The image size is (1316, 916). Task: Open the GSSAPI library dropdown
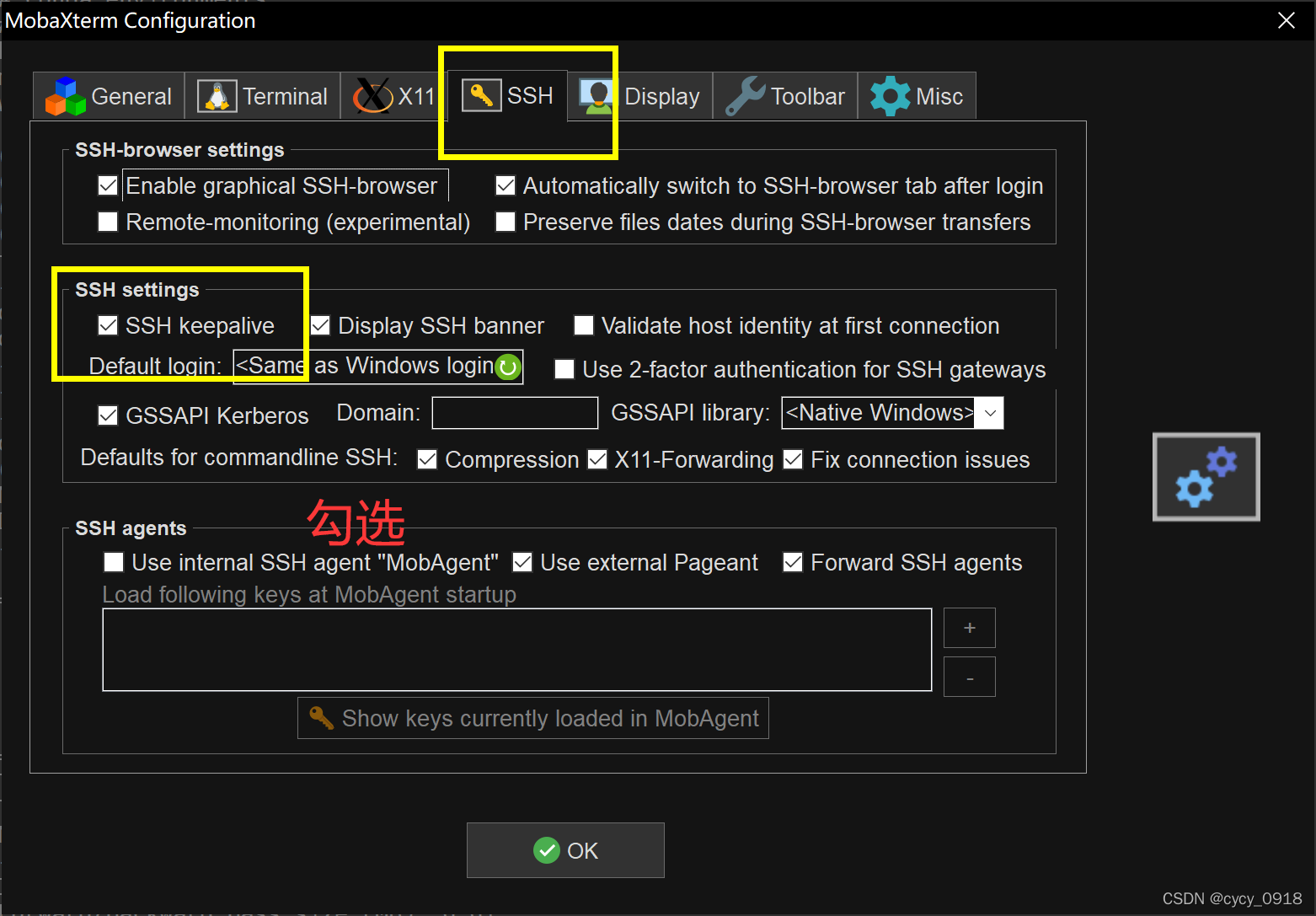(x=989, y=413)
